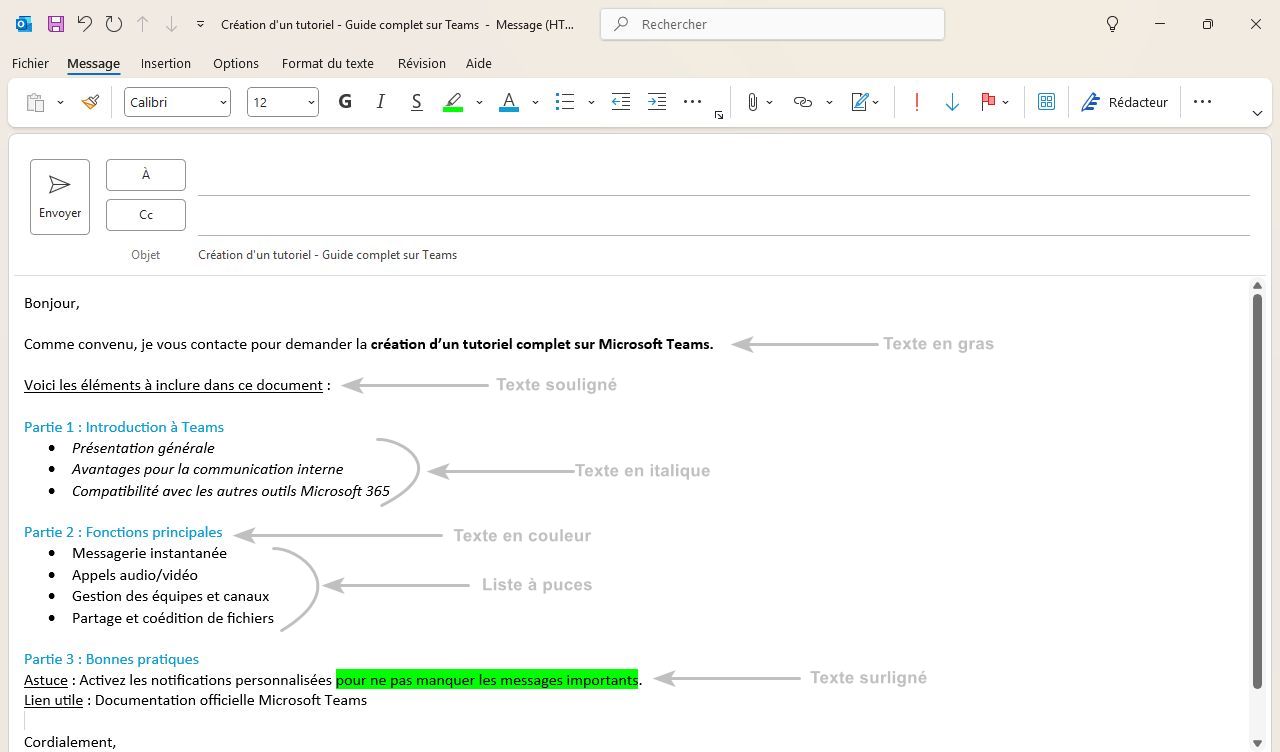Viewport: 1280px width, 752px height.
Task: Show more ribbon commands ellipsis
Action: pos(1203,101)
